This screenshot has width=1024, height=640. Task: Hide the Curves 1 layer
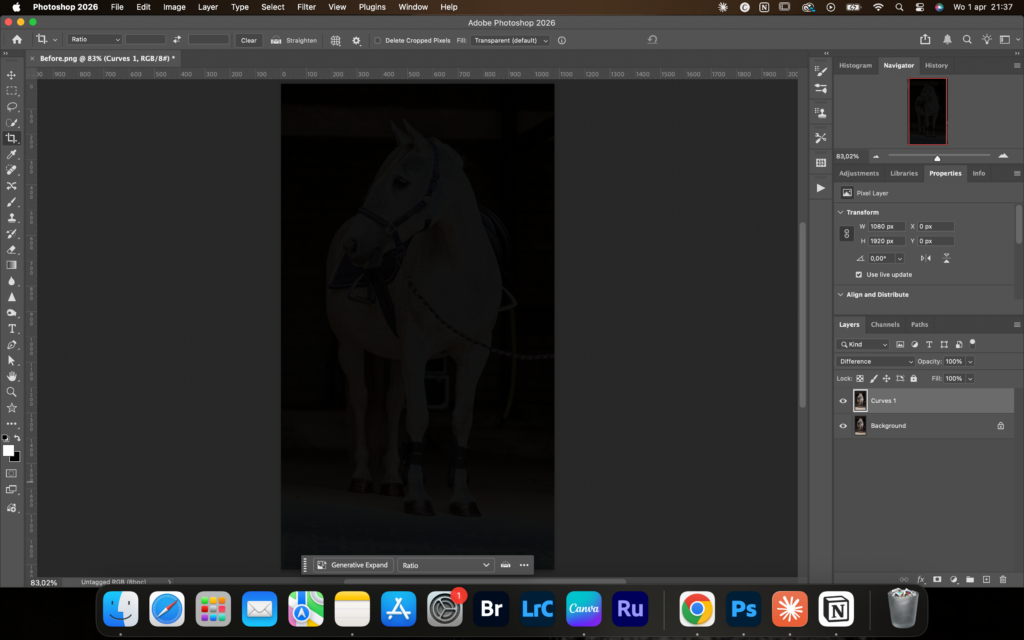click(x=843, y=401)
